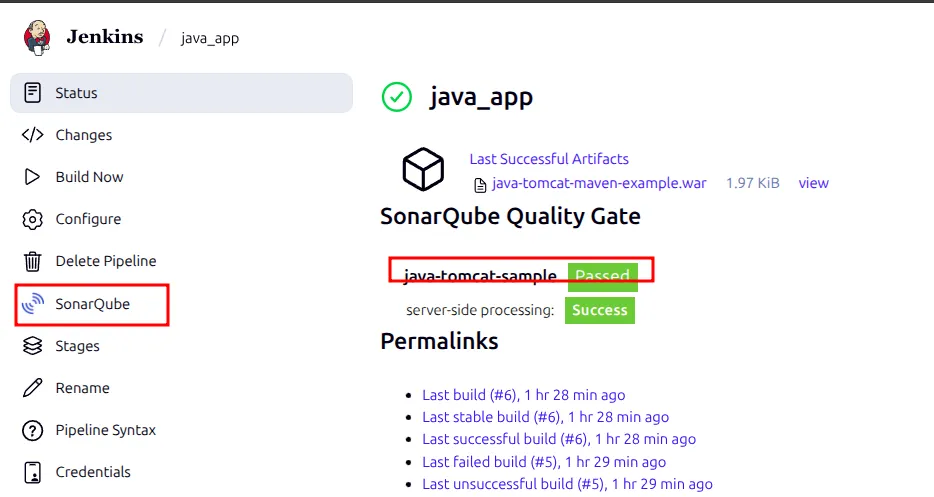Click the Build Now play icon
The image size is (934, 497).
click(x=32, y=177)
